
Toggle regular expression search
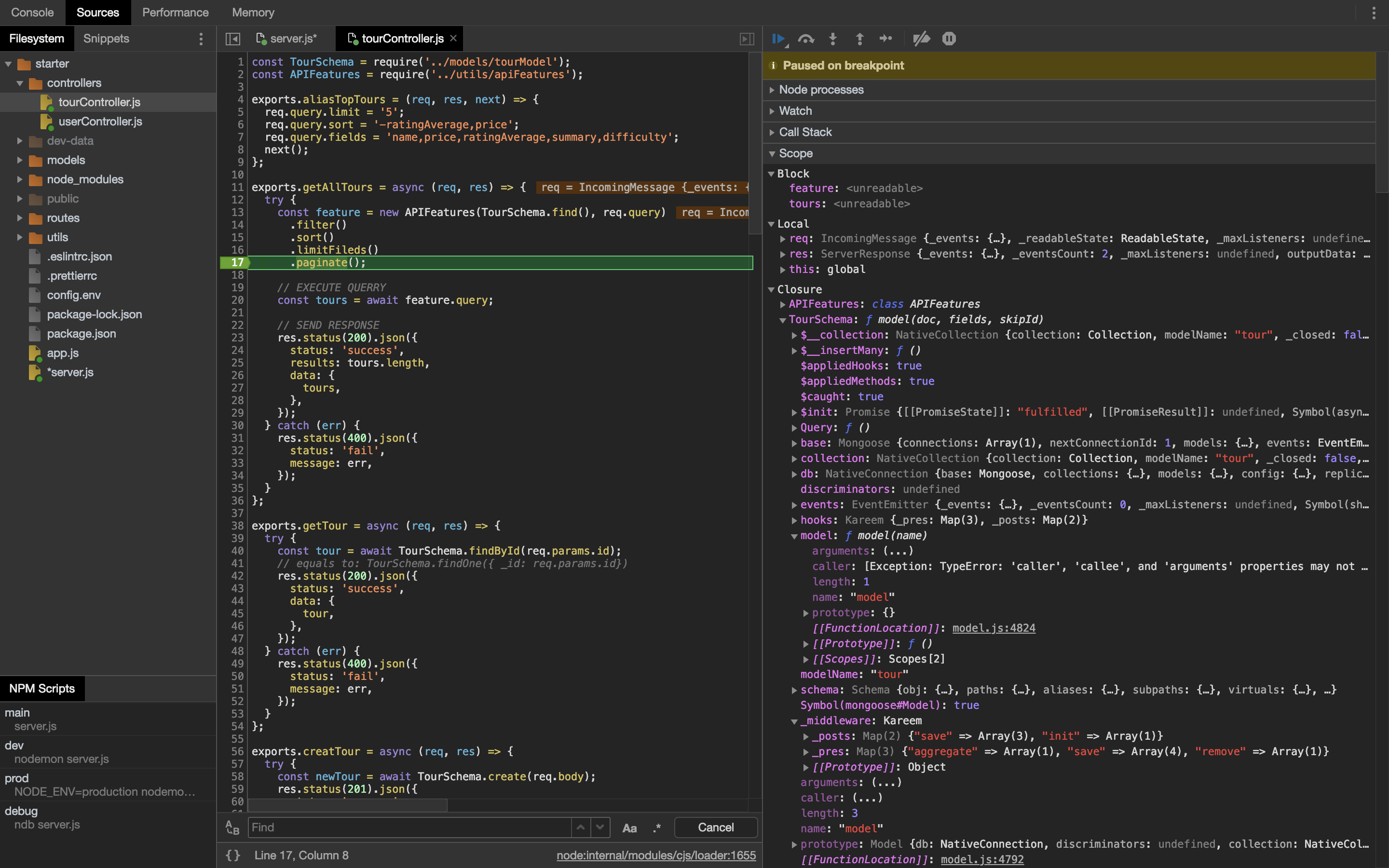[656, 827]
